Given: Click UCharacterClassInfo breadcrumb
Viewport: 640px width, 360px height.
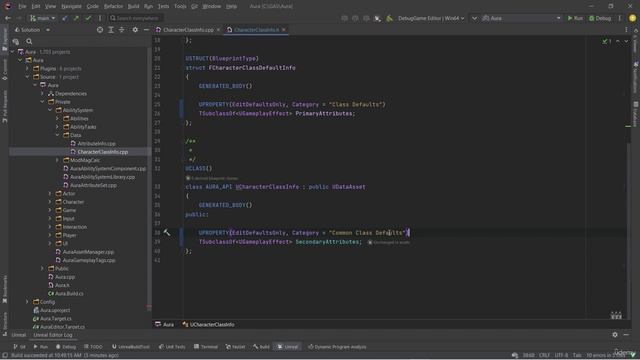Looking at the screenshot, I should point(208,324).
